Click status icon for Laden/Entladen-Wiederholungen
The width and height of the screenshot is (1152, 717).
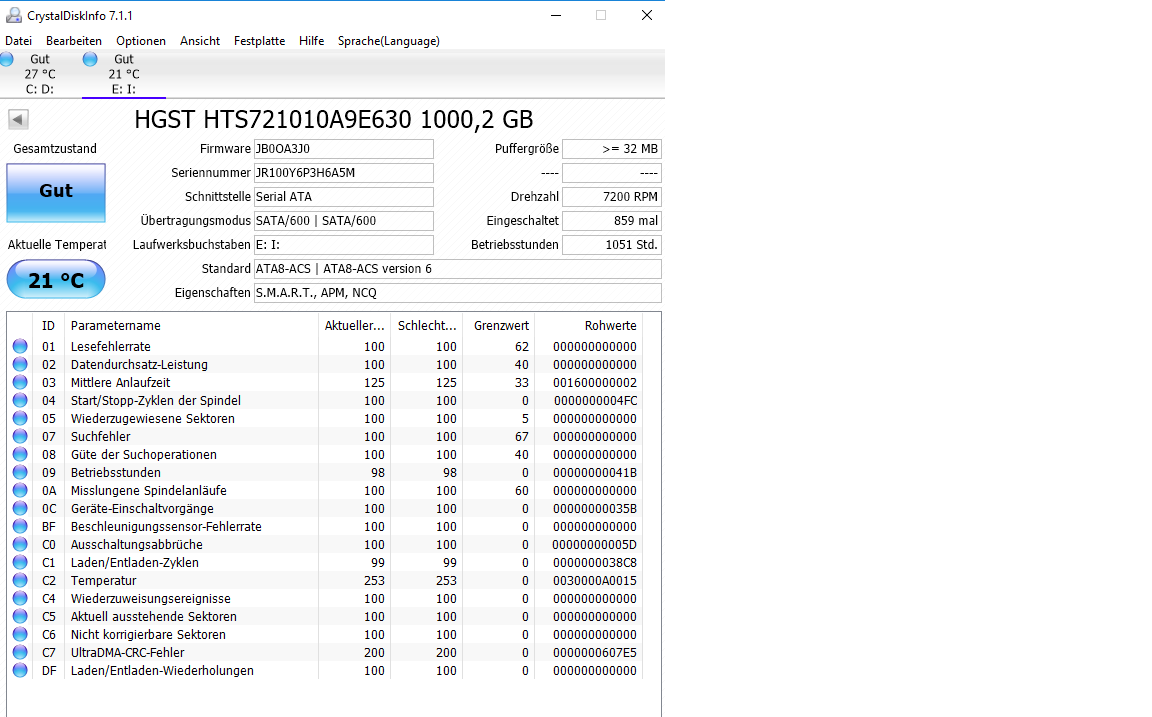click(20, 670)
